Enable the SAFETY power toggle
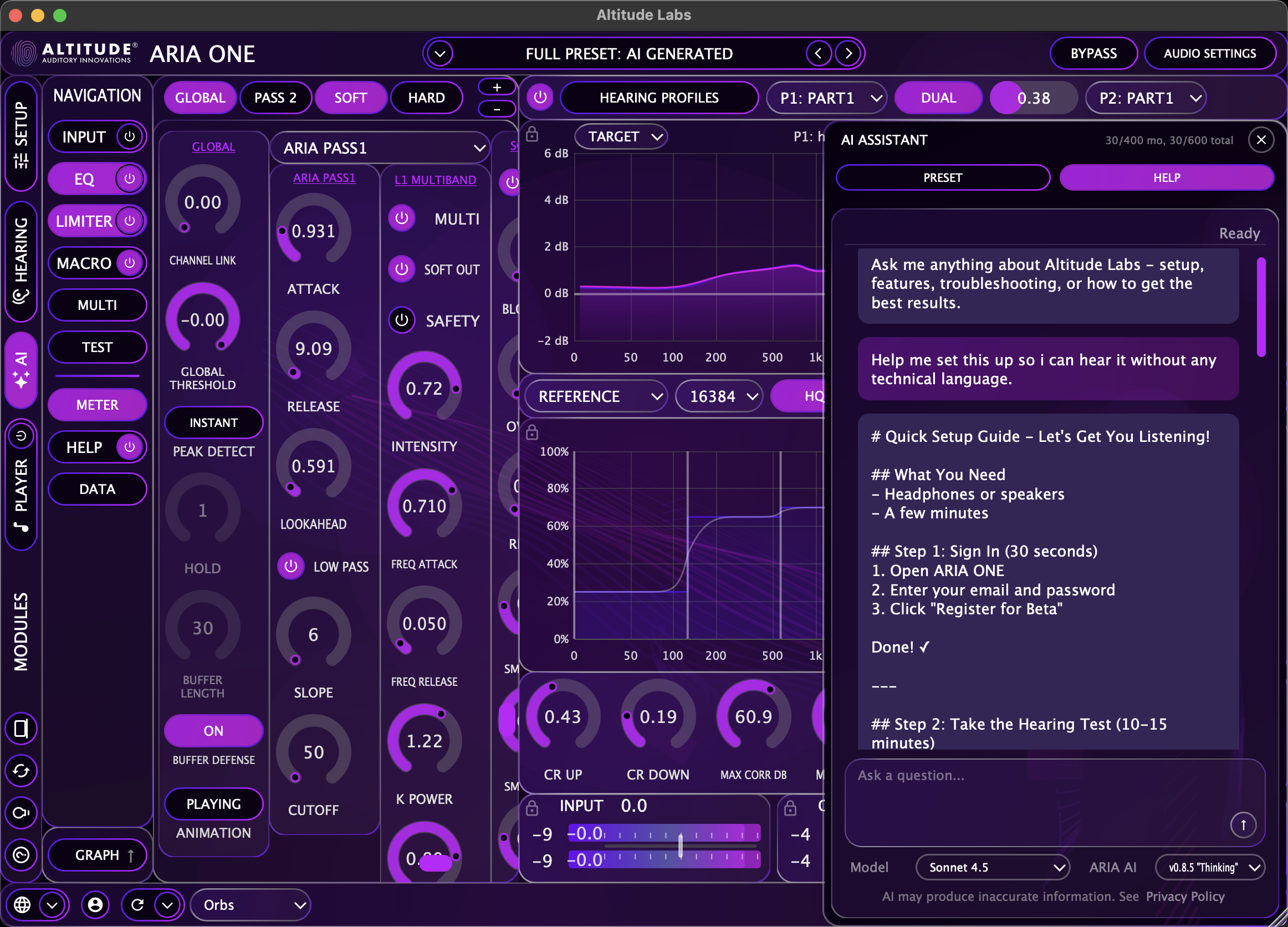 click(401, 320)
